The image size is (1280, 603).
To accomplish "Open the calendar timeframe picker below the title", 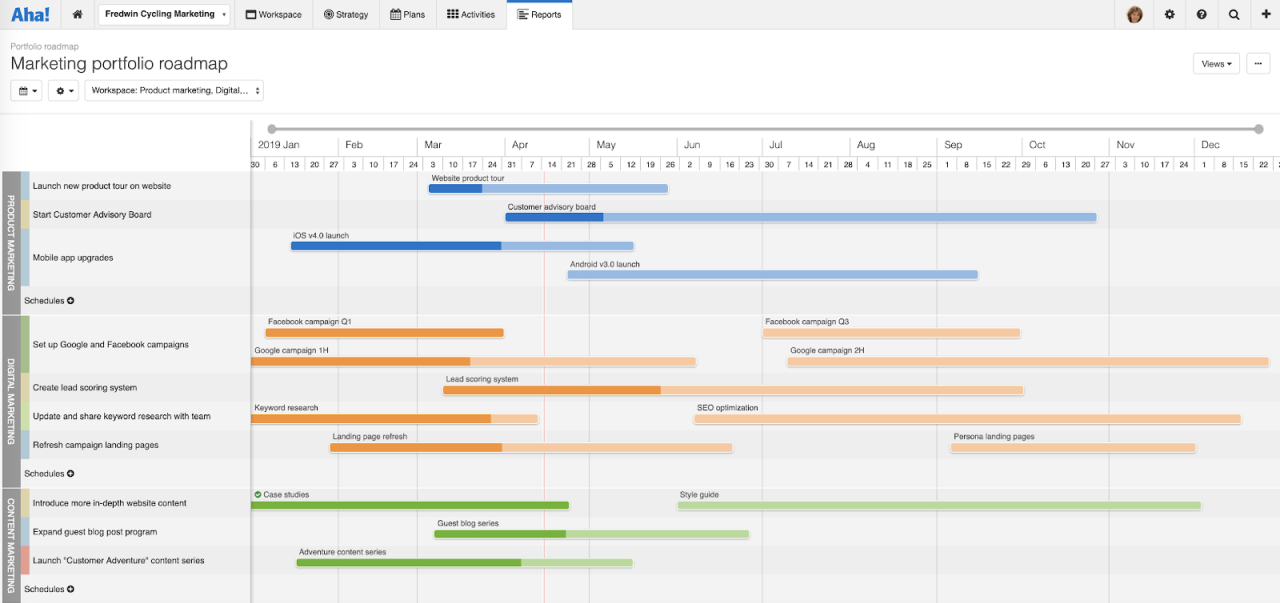I will [25, 90].
